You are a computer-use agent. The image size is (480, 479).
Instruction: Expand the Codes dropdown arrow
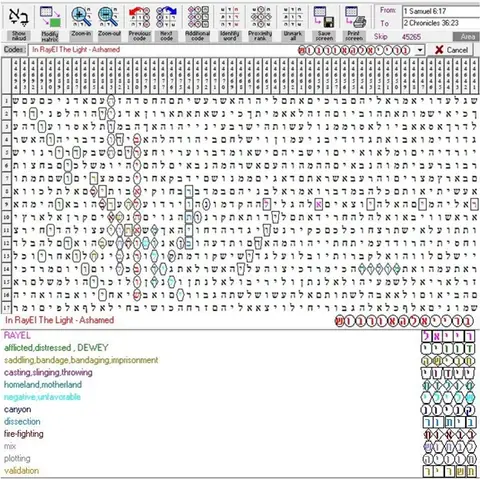pyautogui.click(x=420, y=50)
